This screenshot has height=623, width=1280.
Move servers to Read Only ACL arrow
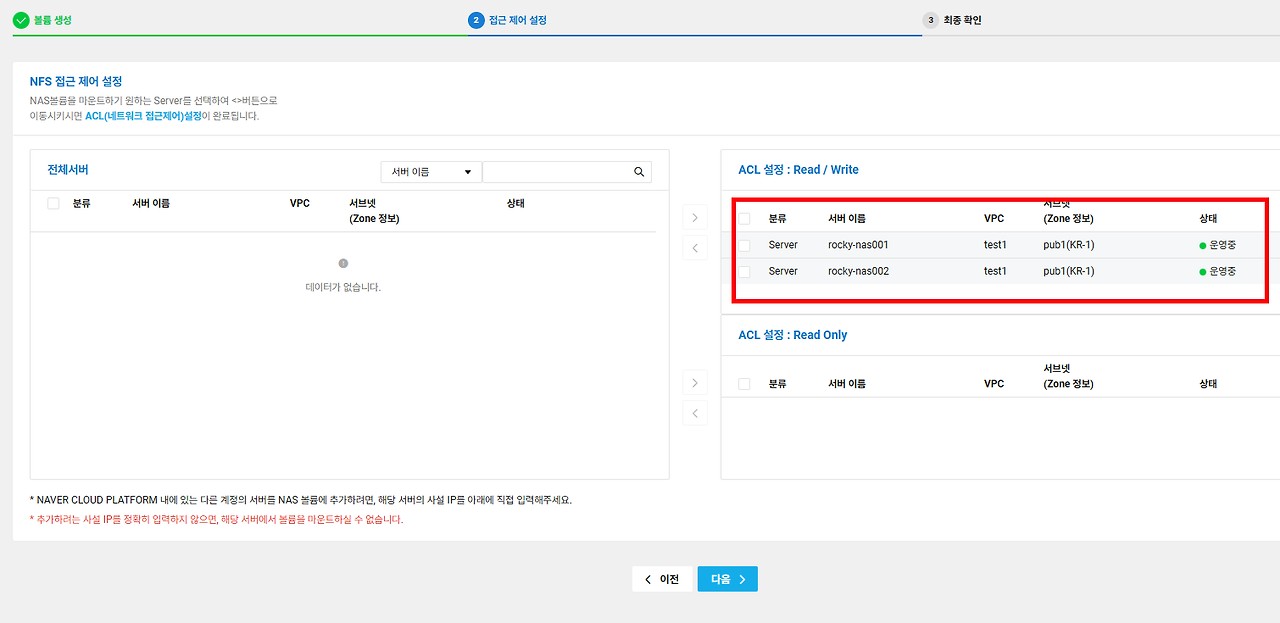tap(694, 382)
